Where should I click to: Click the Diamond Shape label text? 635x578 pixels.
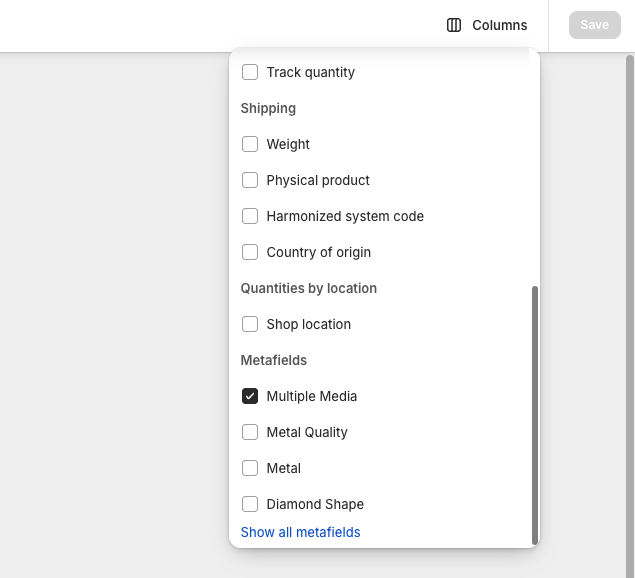coord(315,504)
